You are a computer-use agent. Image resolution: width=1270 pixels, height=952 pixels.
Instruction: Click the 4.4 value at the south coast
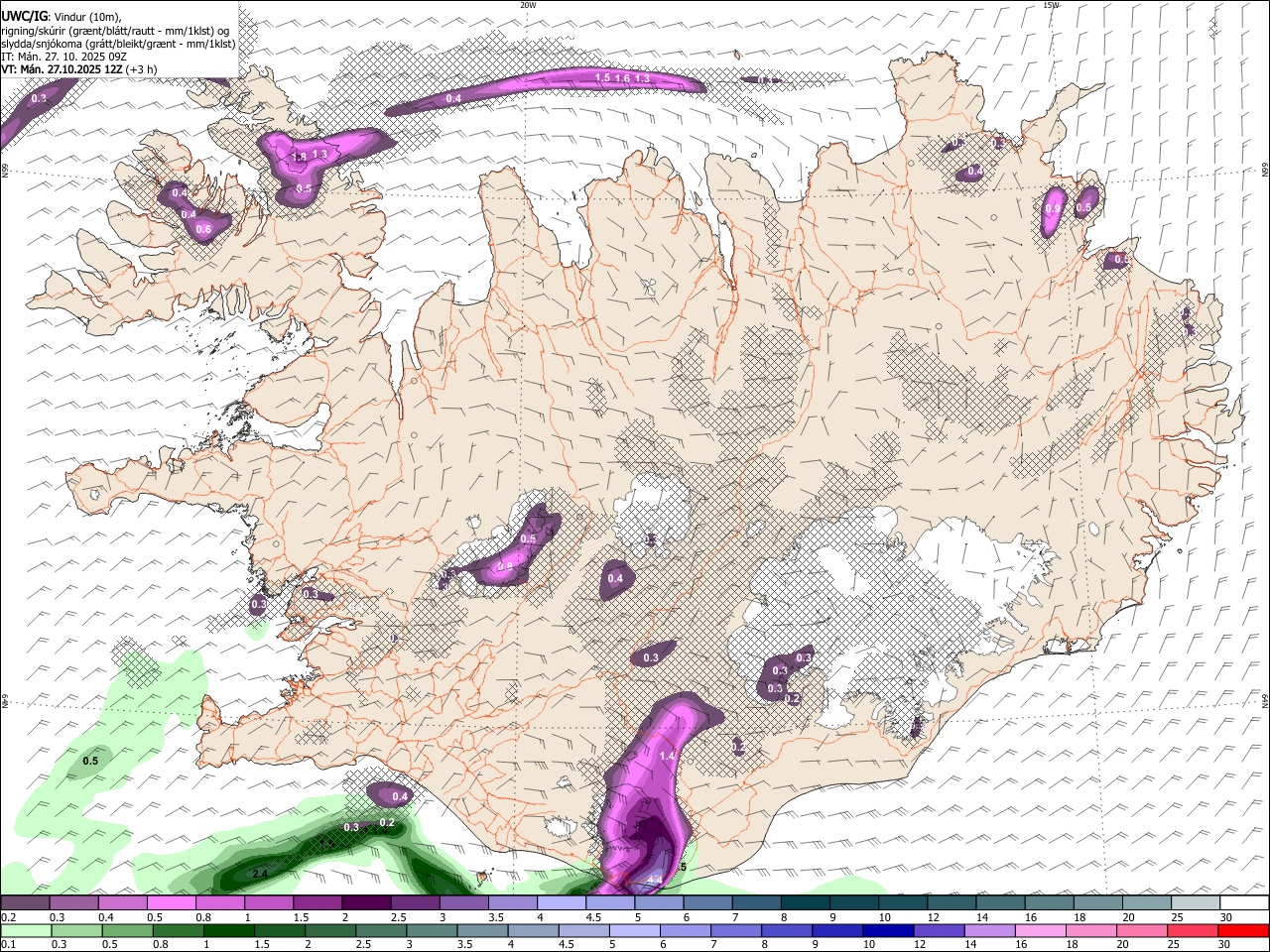tap(654, 881)
